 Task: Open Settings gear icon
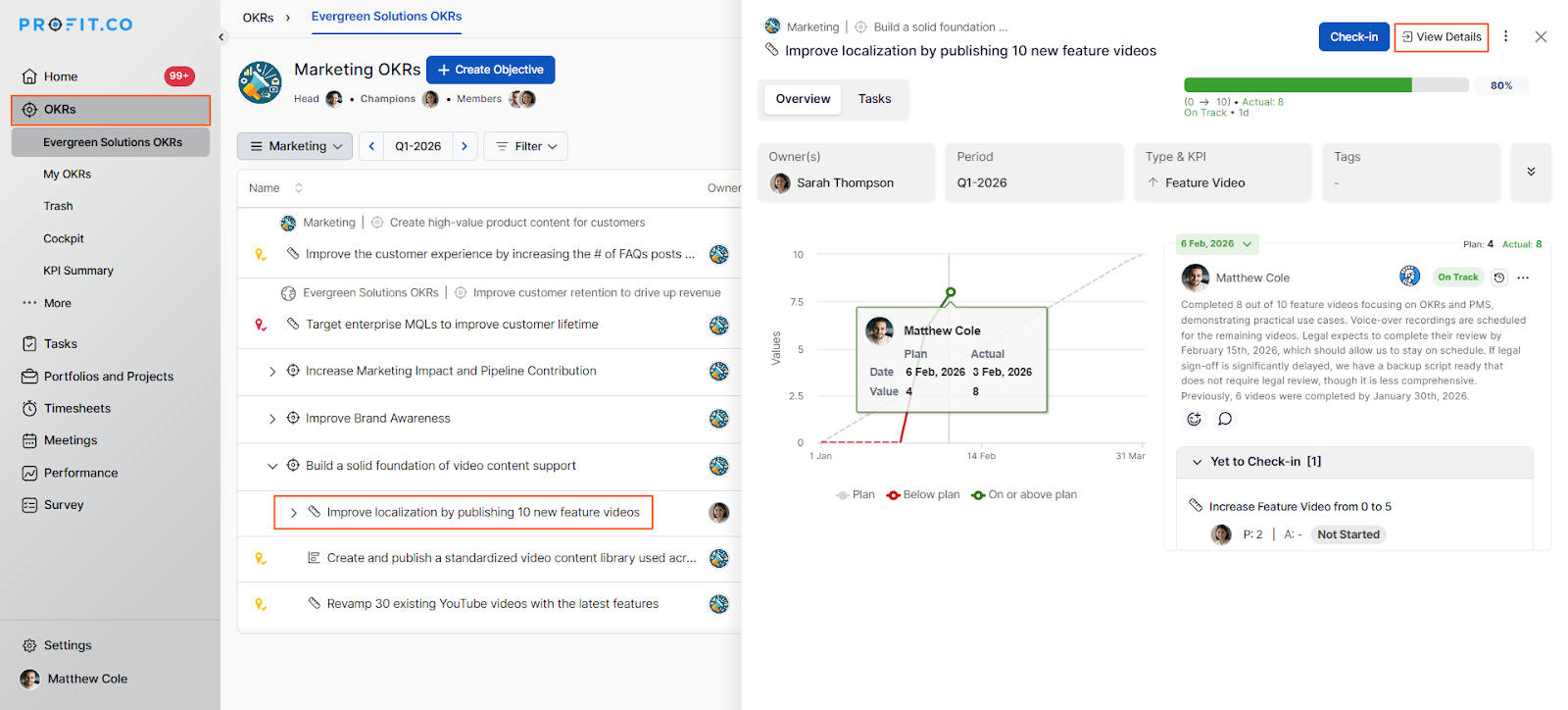pos(29,645)
